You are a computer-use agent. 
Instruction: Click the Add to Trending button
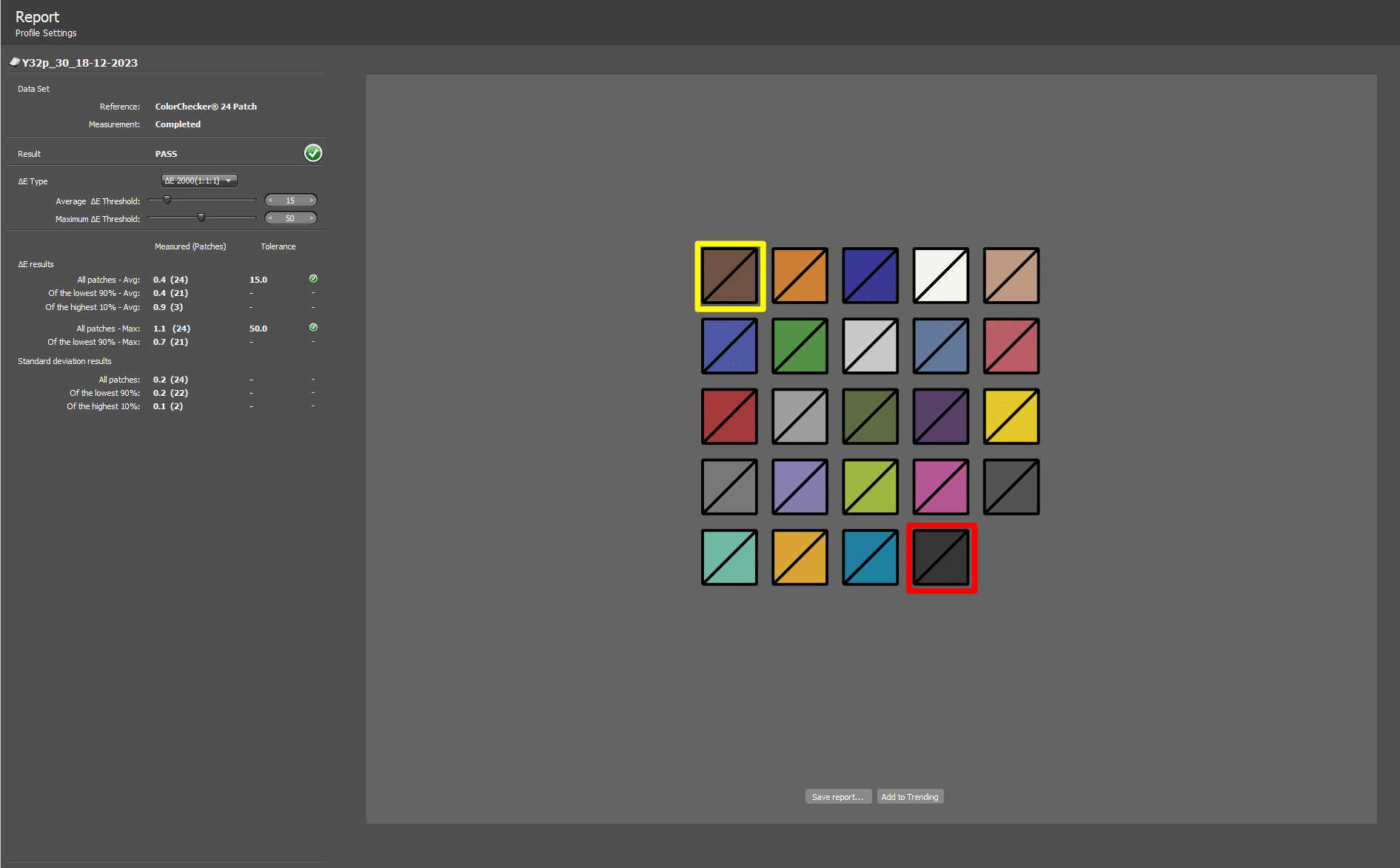[x=909, y=797]
